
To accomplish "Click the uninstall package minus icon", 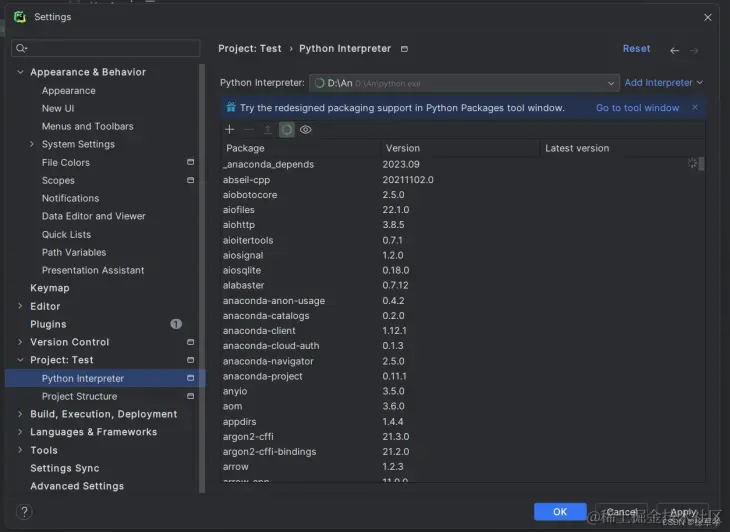I will point(249,129).
